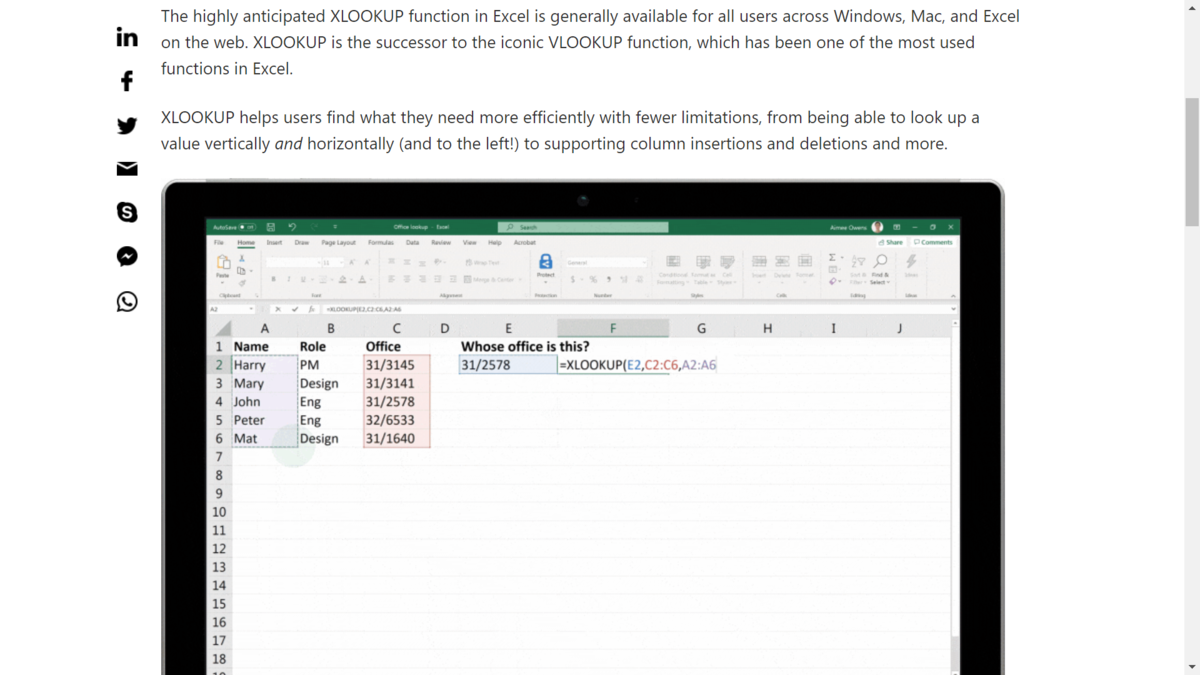Click Merge & Center button
Viewport: 1200px width, 675px height.
pyautogui.click(x=491, y=279)
